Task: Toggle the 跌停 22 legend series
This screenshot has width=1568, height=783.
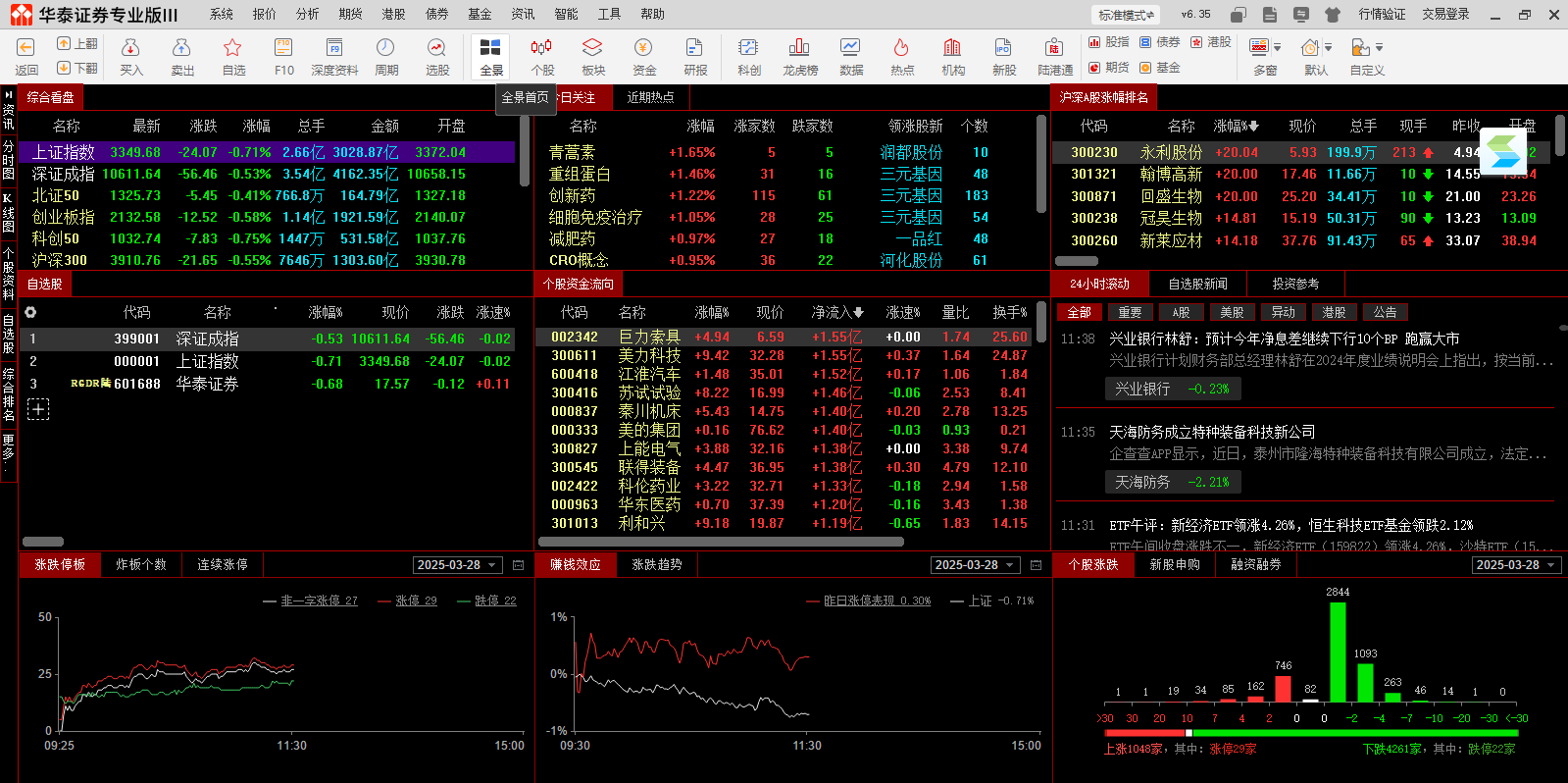Action: pos(486,600)
